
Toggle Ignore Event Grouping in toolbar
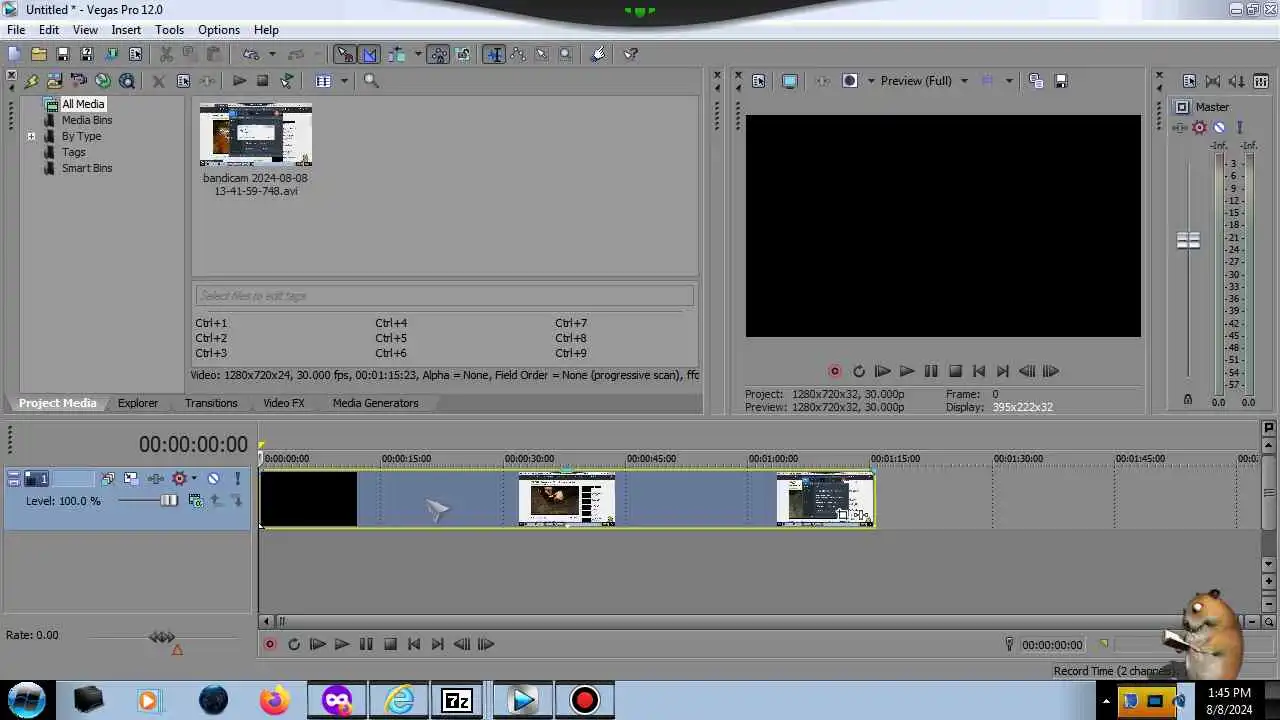pyautogui.click(x=462, y=54)
